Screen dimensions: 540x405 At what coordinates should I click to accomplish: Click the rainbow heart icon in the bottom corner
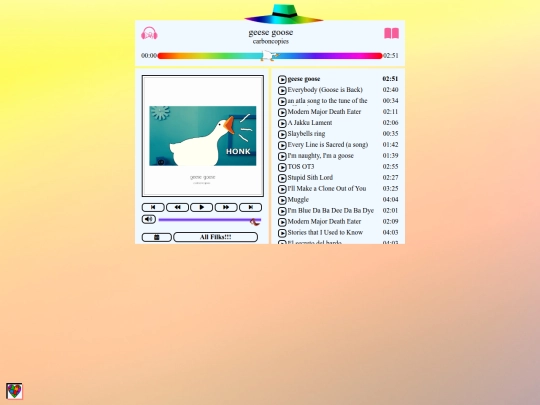point(14,391)
